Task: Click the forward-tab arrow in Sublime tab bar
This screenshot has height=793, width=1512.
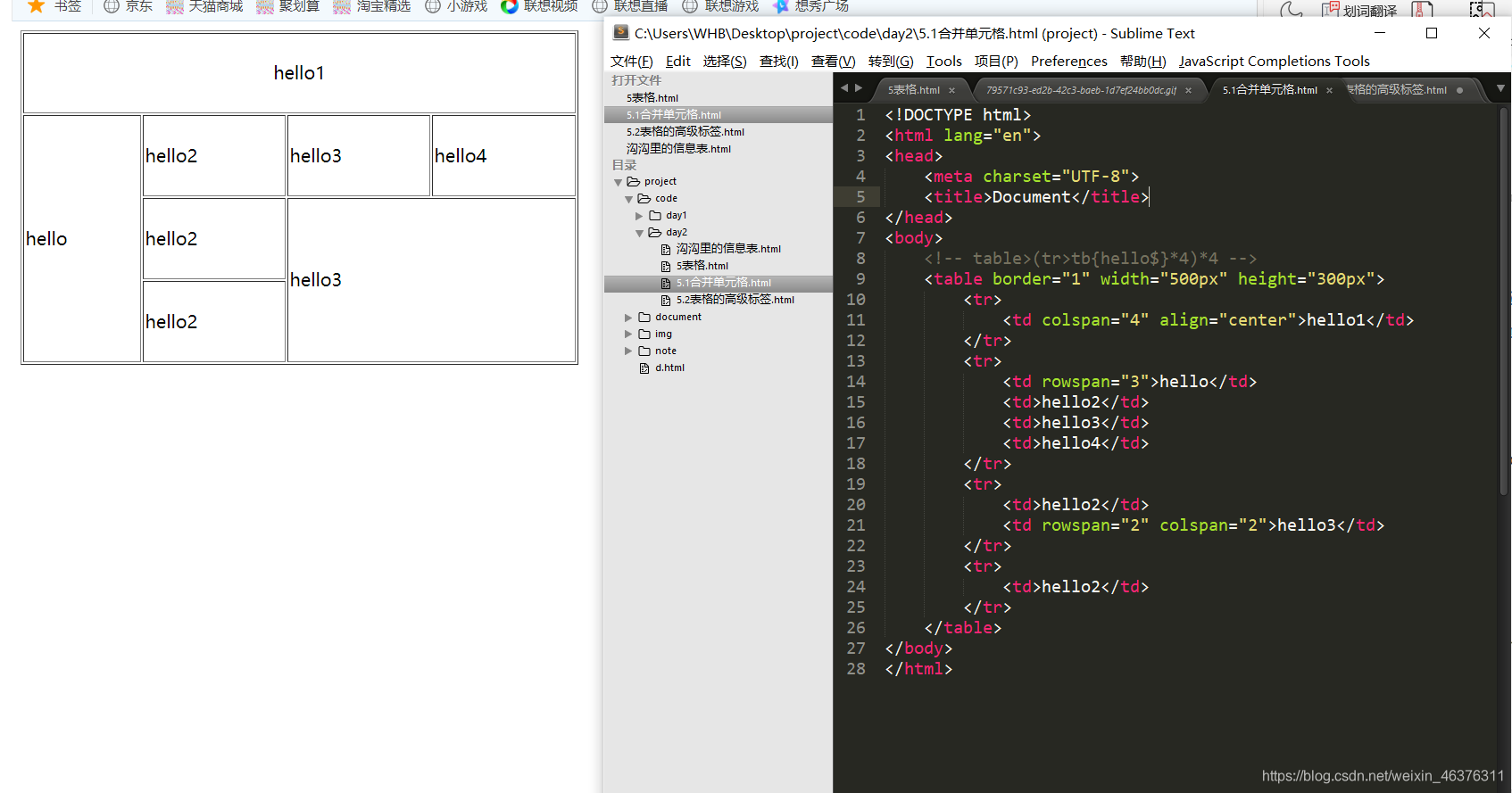Action: 859,88
